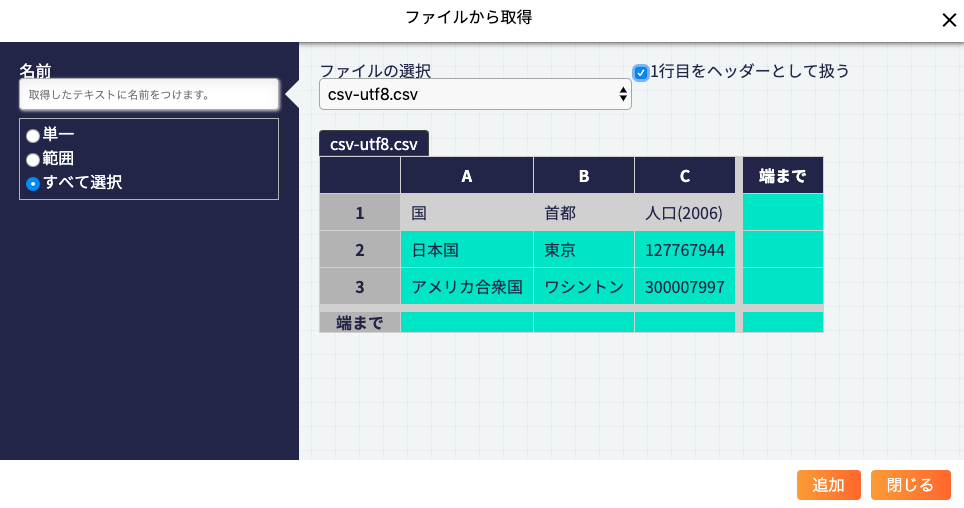The width and height of the screenshot is (964, 508).
Task: Switch to the csv-utf8.csv sheet tab
Action: (374, 144)
